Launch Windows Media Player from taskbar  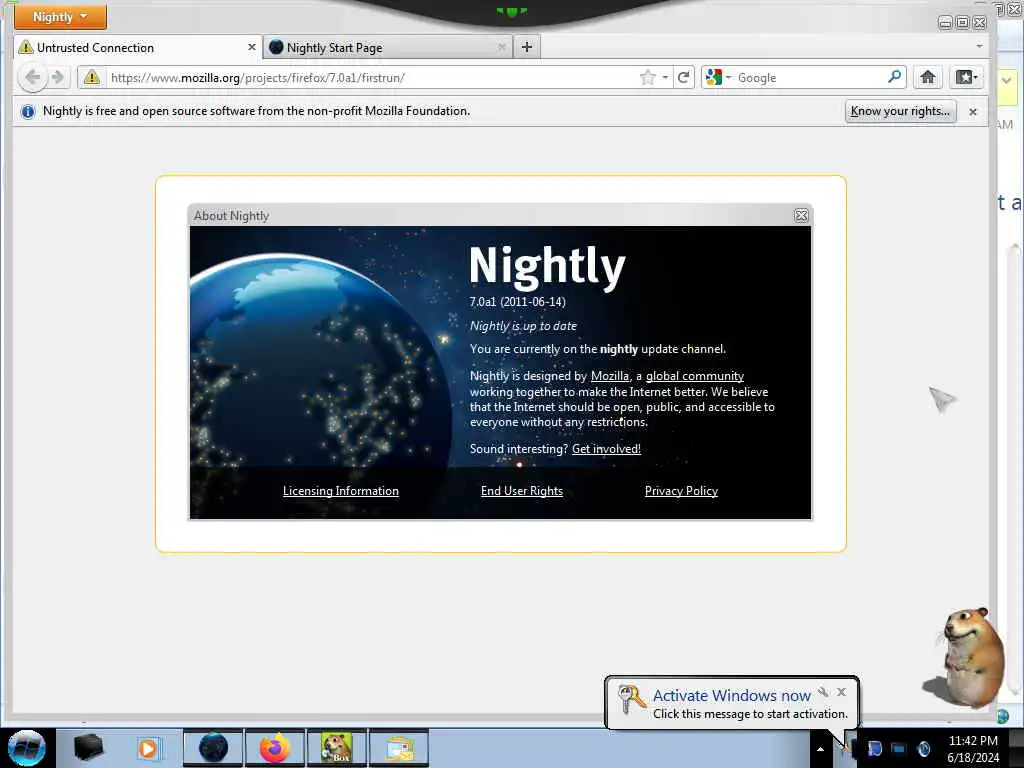click(x=148, y=748)
